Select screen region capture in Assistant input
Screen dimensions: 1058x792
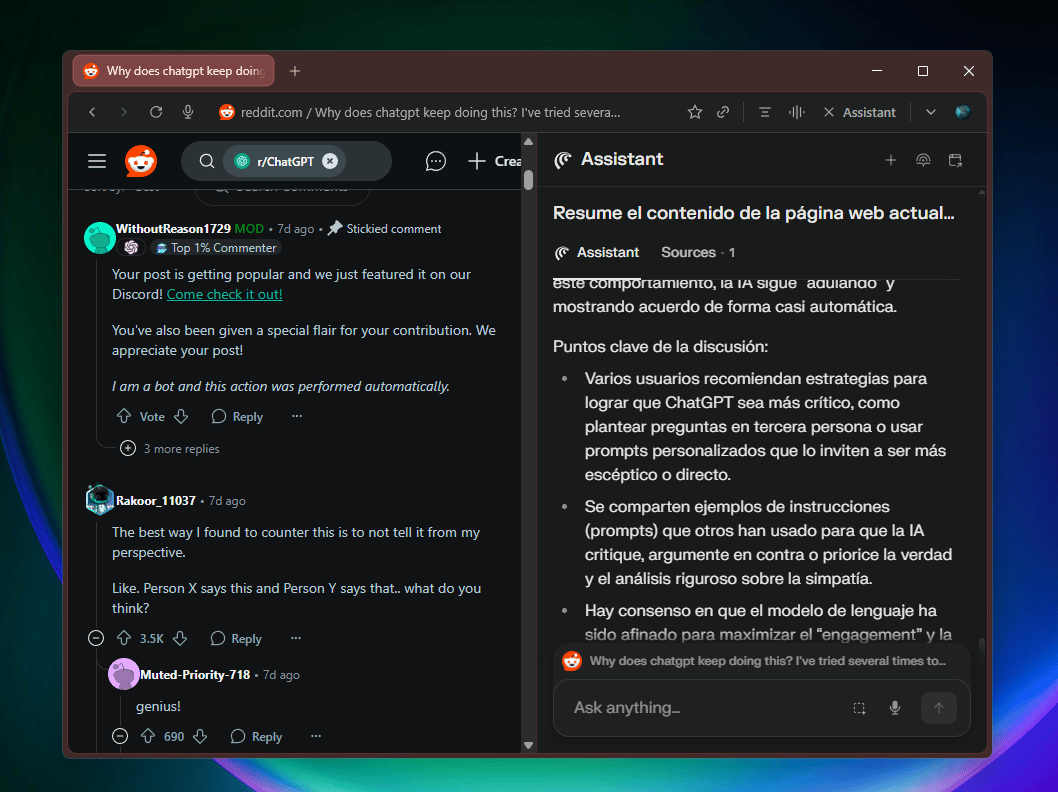(x=859, y=708)
